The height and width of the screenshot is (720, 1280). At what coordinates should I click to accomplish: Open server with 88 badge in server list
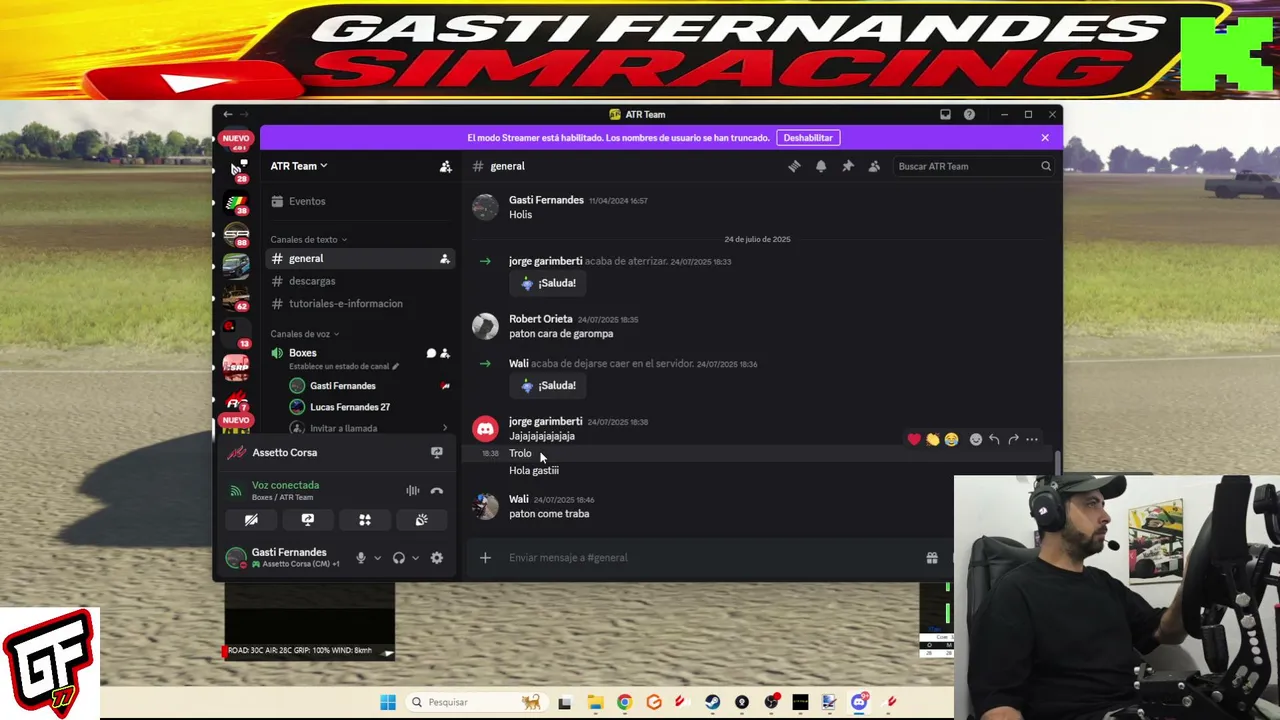coord(236,234)
